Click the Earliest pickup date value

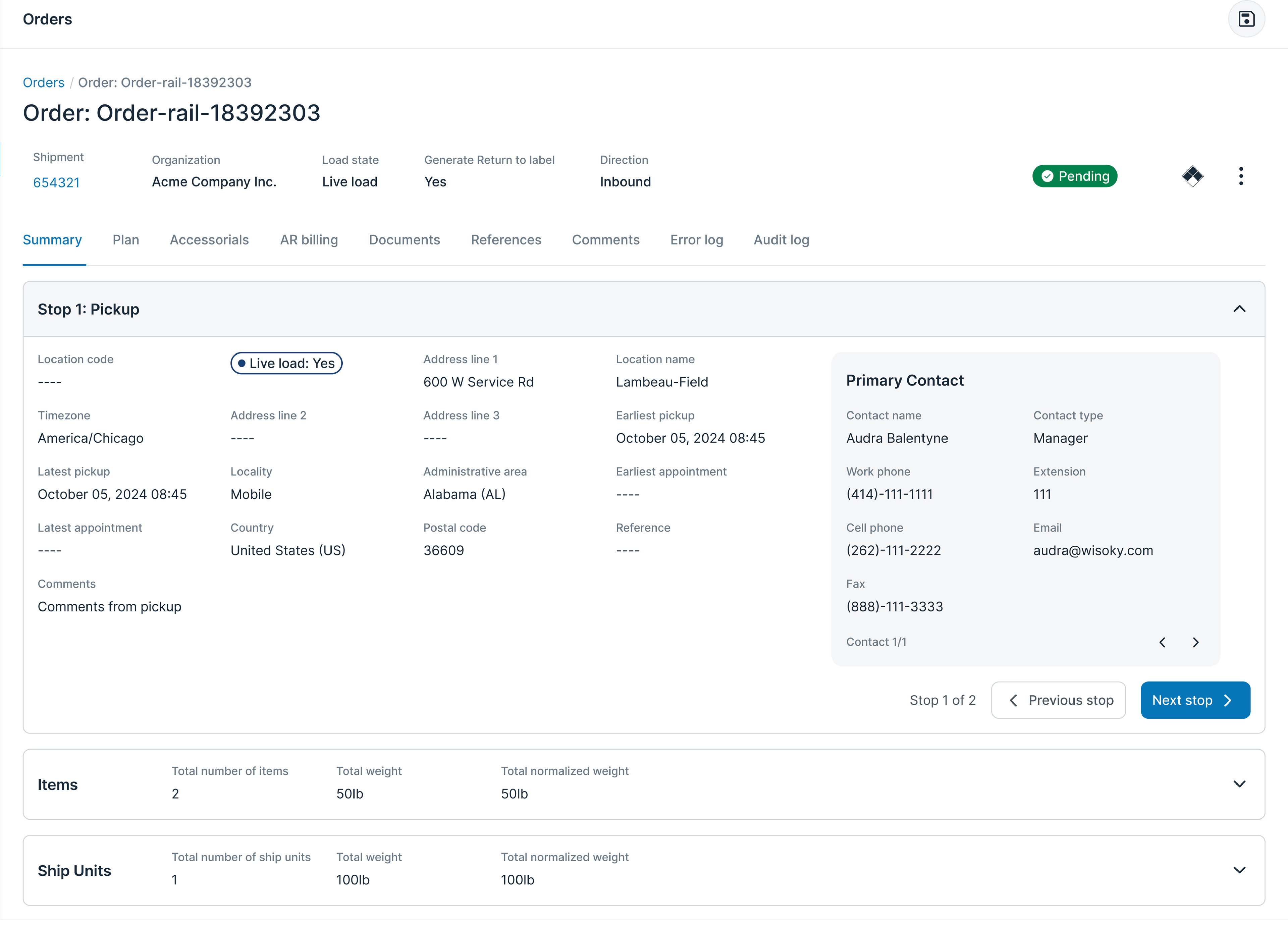click(690, 438)
